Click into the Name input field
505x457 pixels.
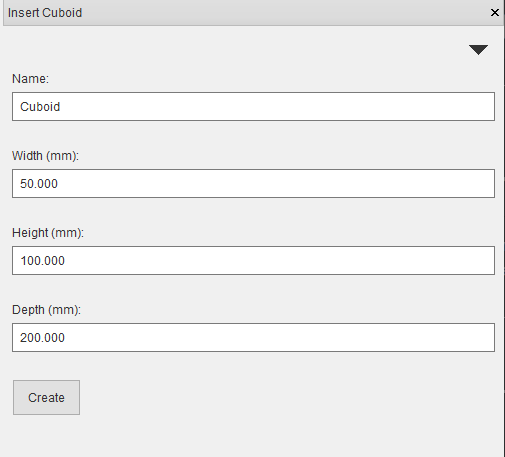tap(253, 107)
